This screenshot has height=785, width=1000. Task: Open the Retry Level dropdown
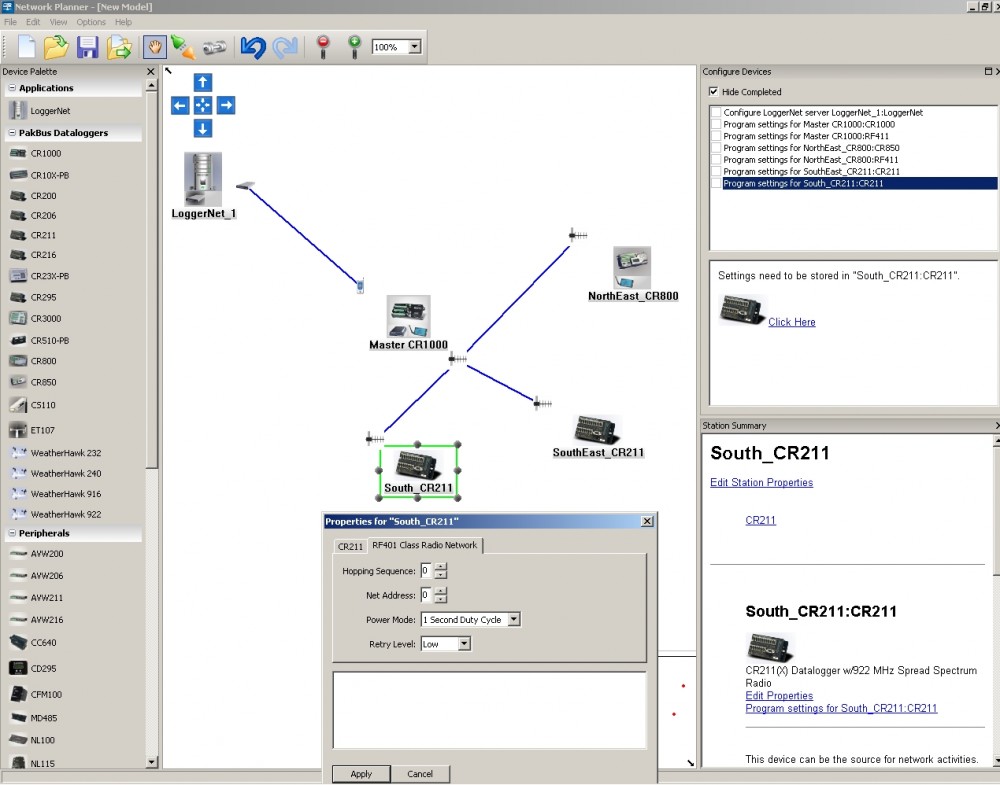pos(465,644)
